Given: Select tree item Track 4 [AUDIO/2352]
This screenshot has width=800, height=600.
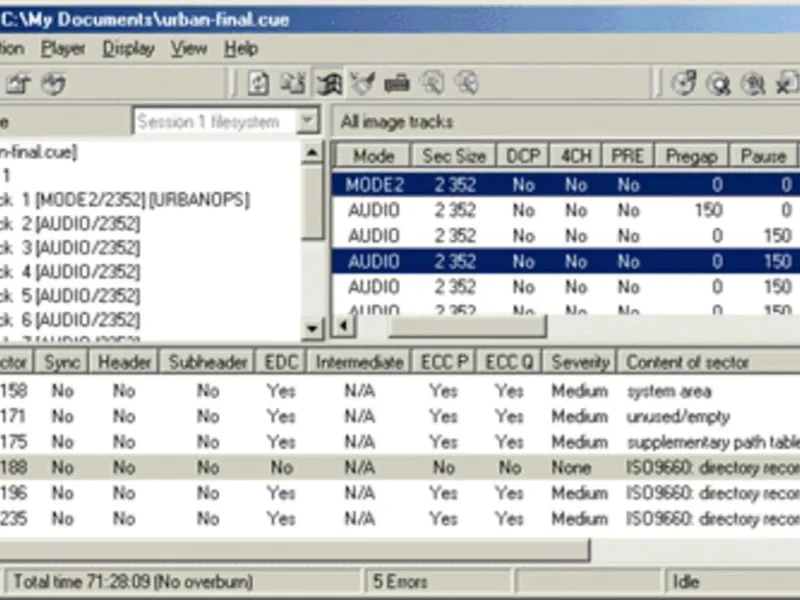Looking at the screenshot, I should [70, 271].
